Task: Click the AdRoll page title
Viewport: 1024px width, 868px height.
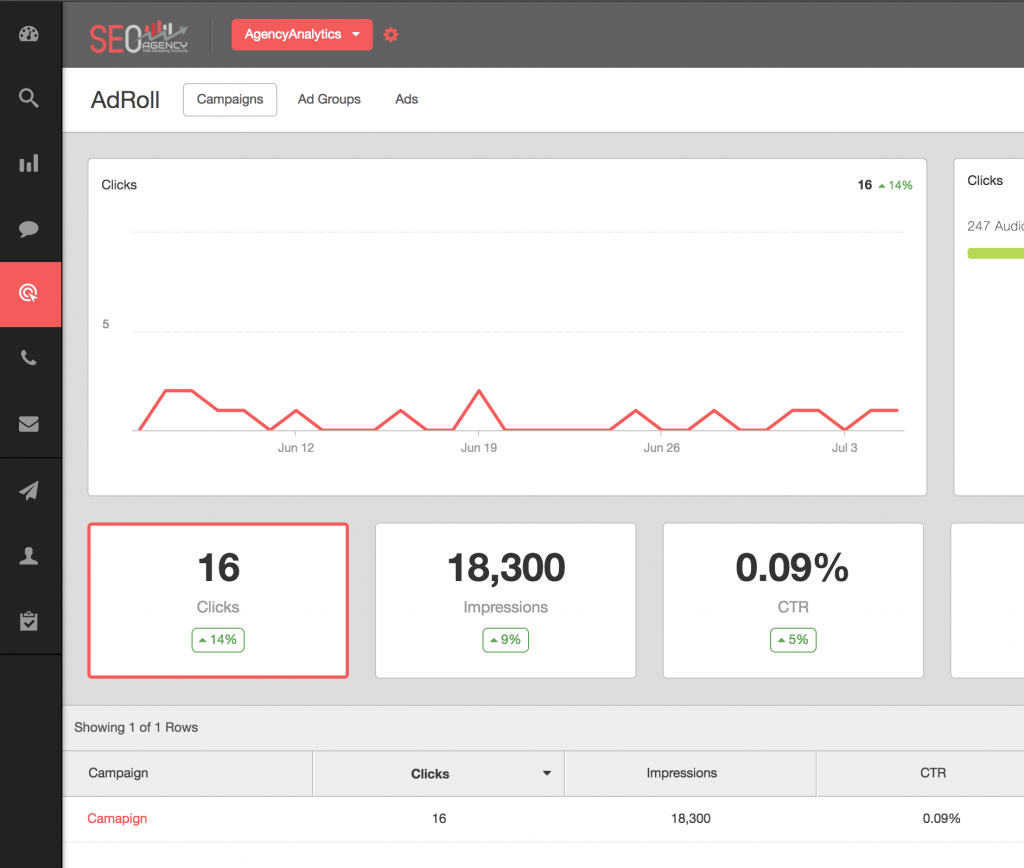Action: click(x=125, y=100)
